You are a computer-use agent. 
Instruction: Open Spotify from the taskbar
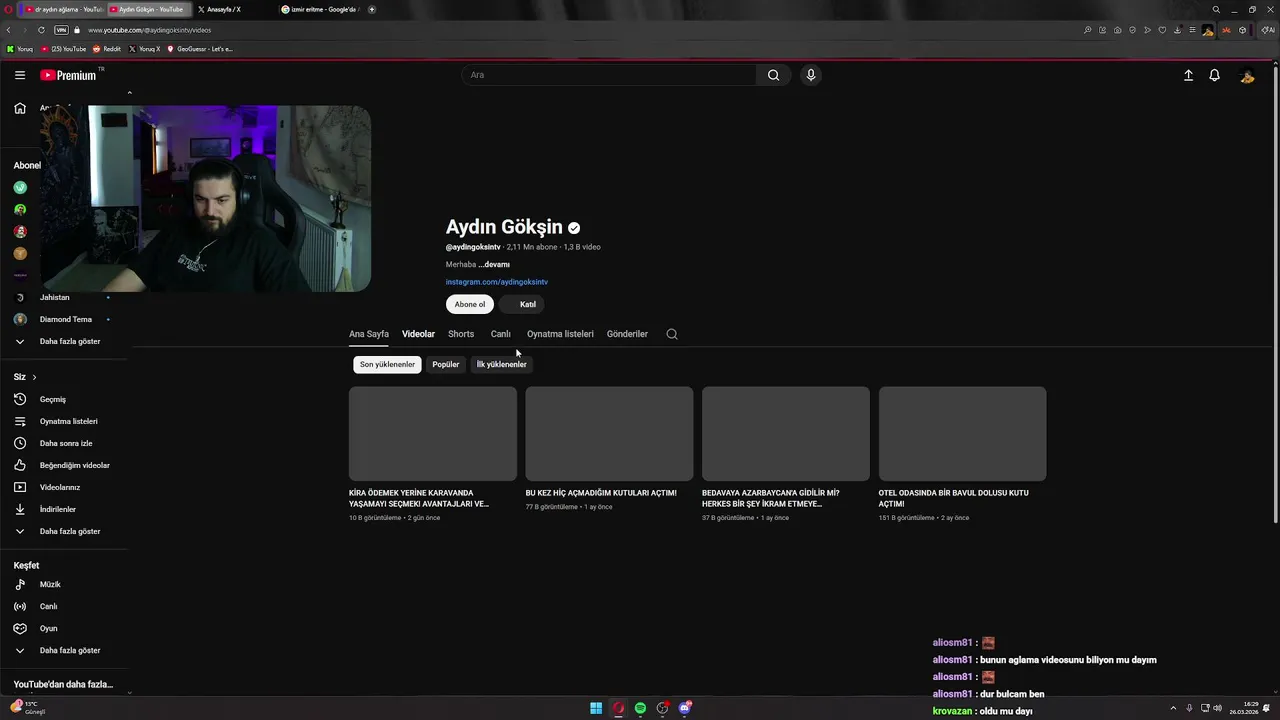640,708
